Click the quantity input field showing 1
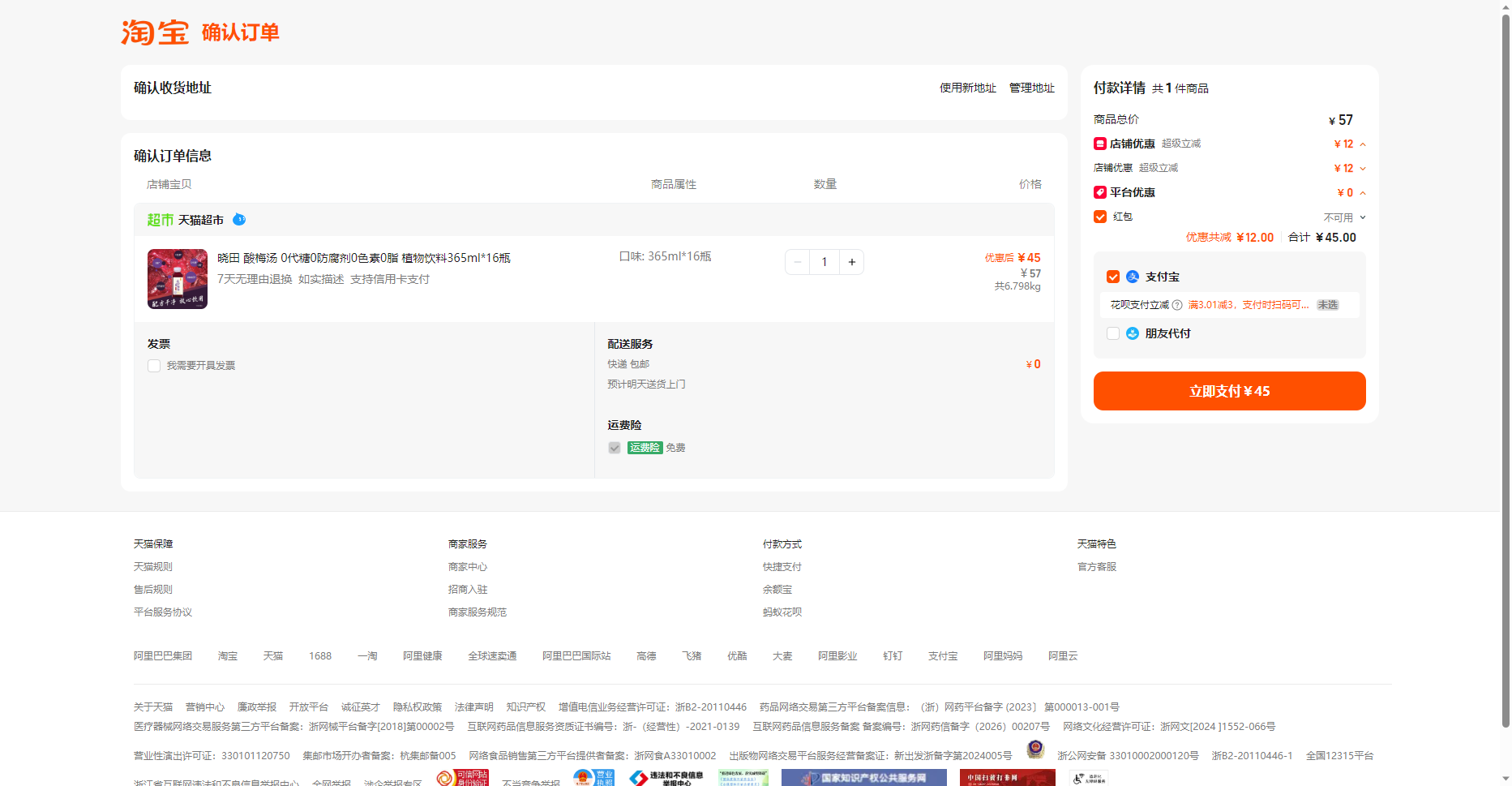The width and height of the screenshot is (1512, 786). (825, 262)
